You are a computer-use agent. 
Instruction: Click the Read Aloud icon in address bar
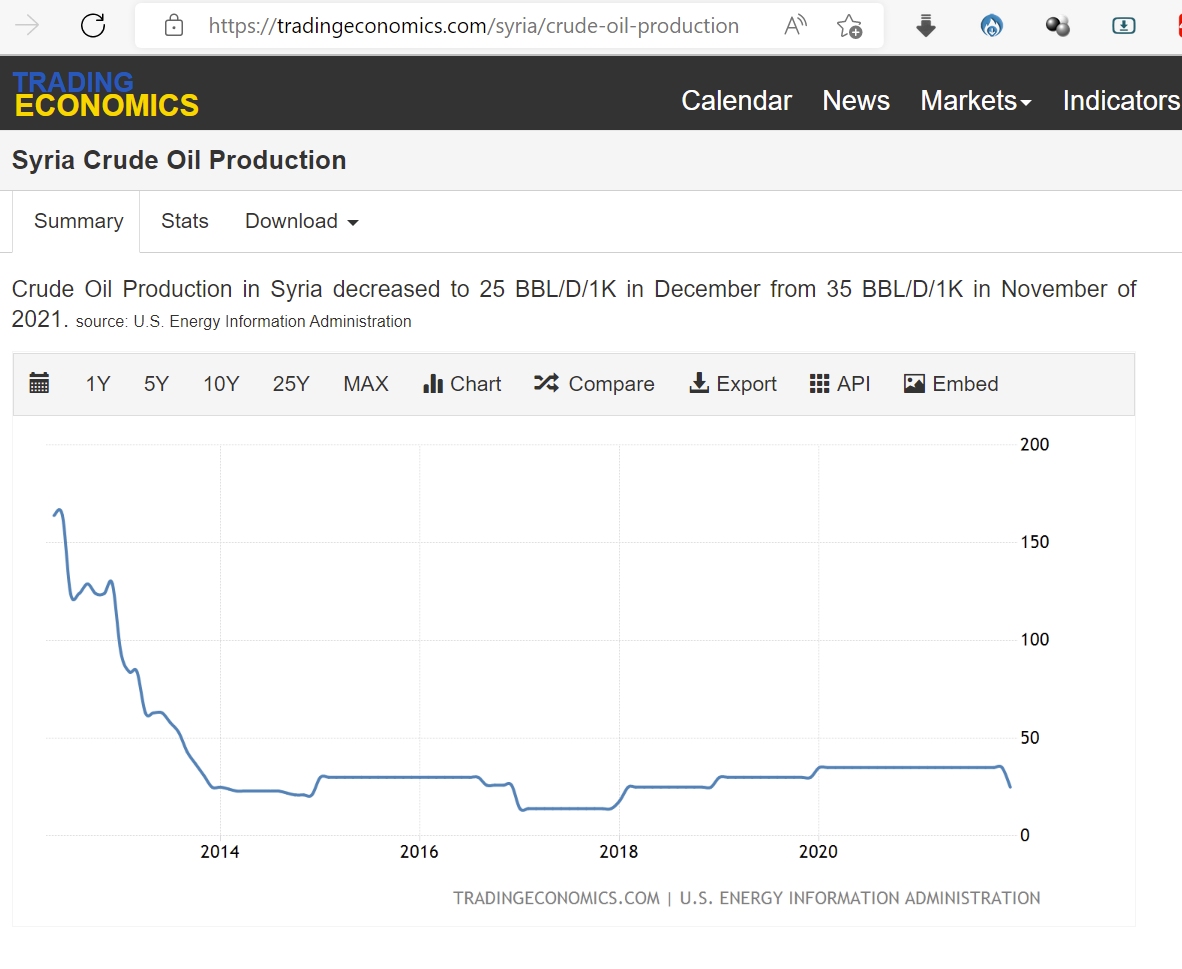click(x=795, y=26)
